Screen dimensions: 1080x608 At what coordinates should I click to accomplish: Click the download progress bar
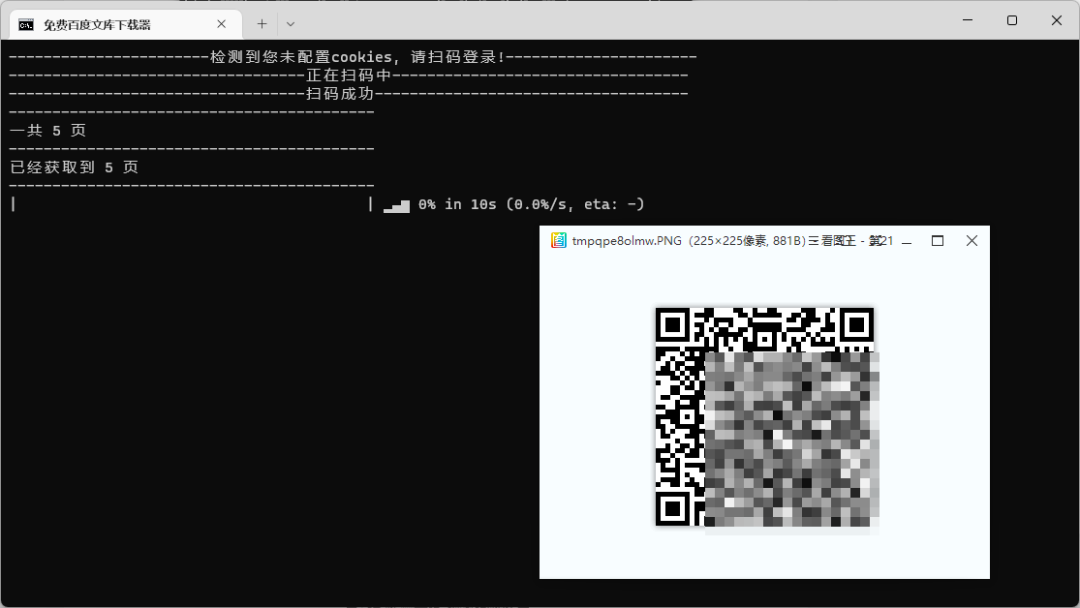pos(192,205)
